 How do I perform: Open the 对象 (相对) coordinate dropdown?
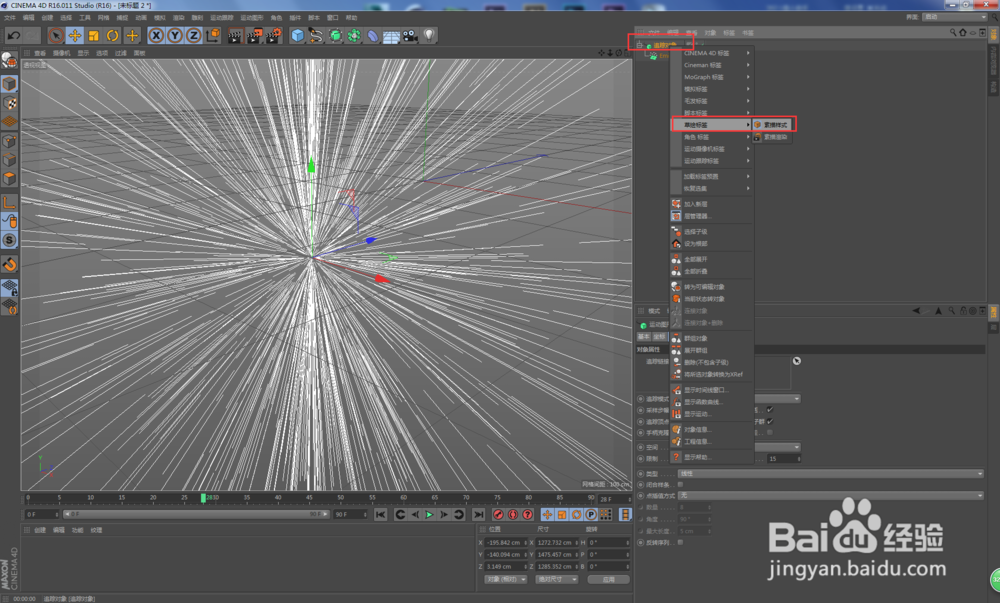[x=506, y=579]
